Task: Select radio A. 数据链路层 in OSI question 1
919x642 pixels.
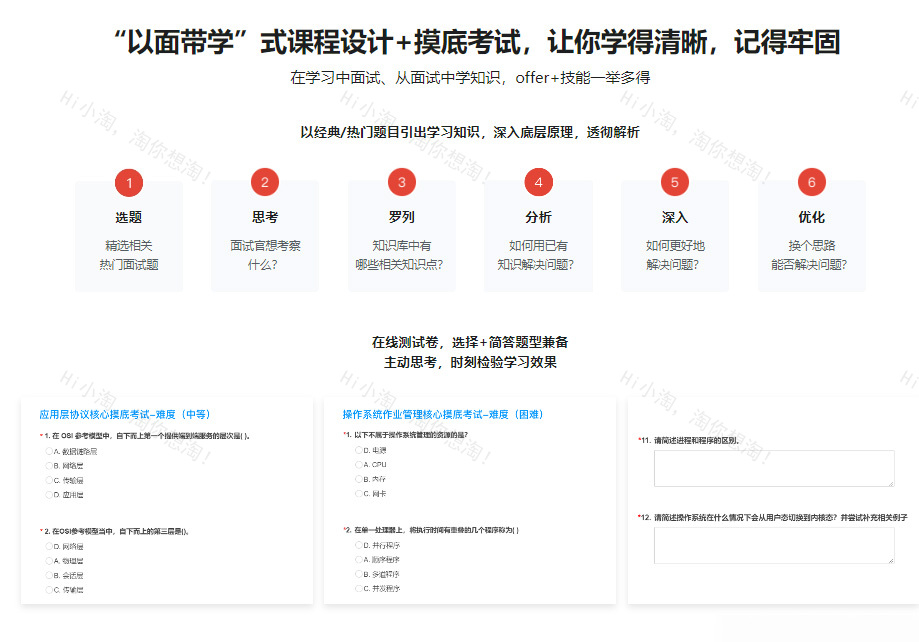Action: 49,451
